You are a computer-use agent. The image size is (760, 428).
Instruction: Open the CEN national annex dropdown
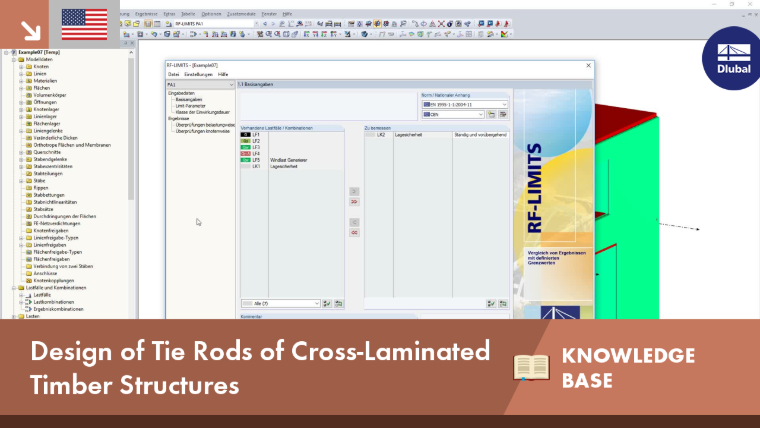(453, 114)
